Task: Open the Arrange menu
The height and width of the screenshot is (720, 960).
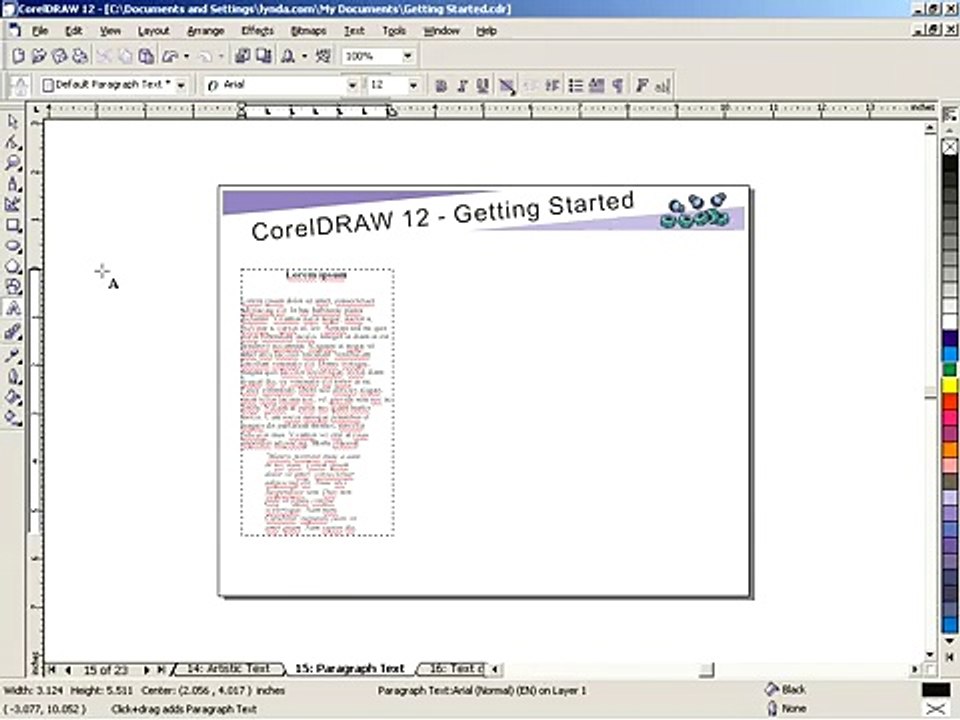Action: 205,31
